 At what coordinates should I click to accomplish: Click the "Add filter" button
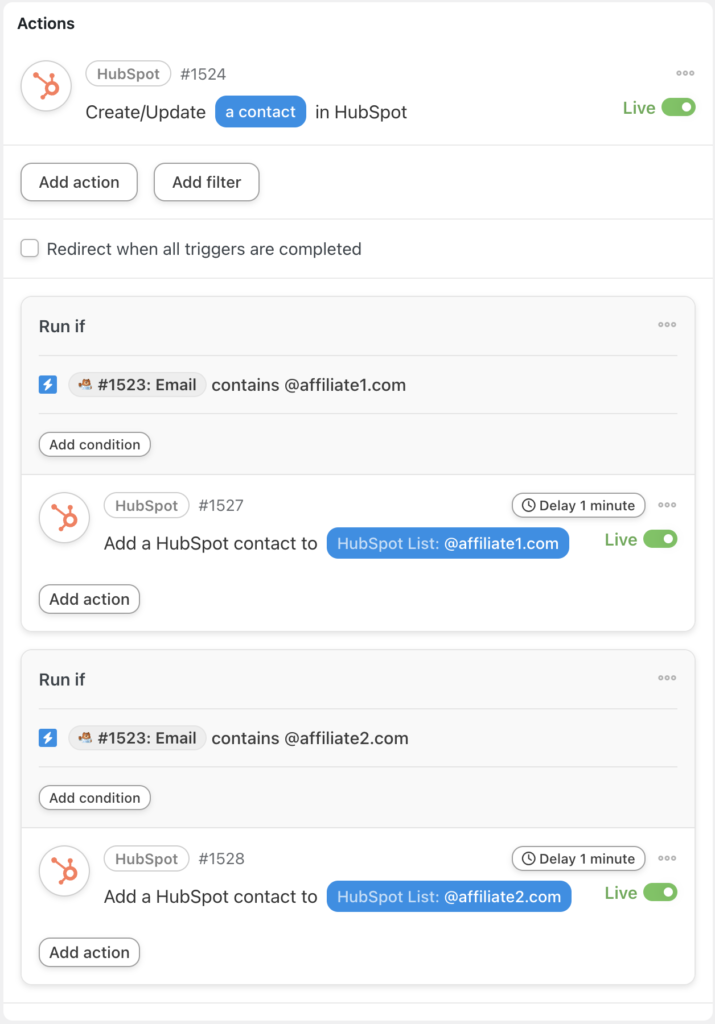[206, 182]
